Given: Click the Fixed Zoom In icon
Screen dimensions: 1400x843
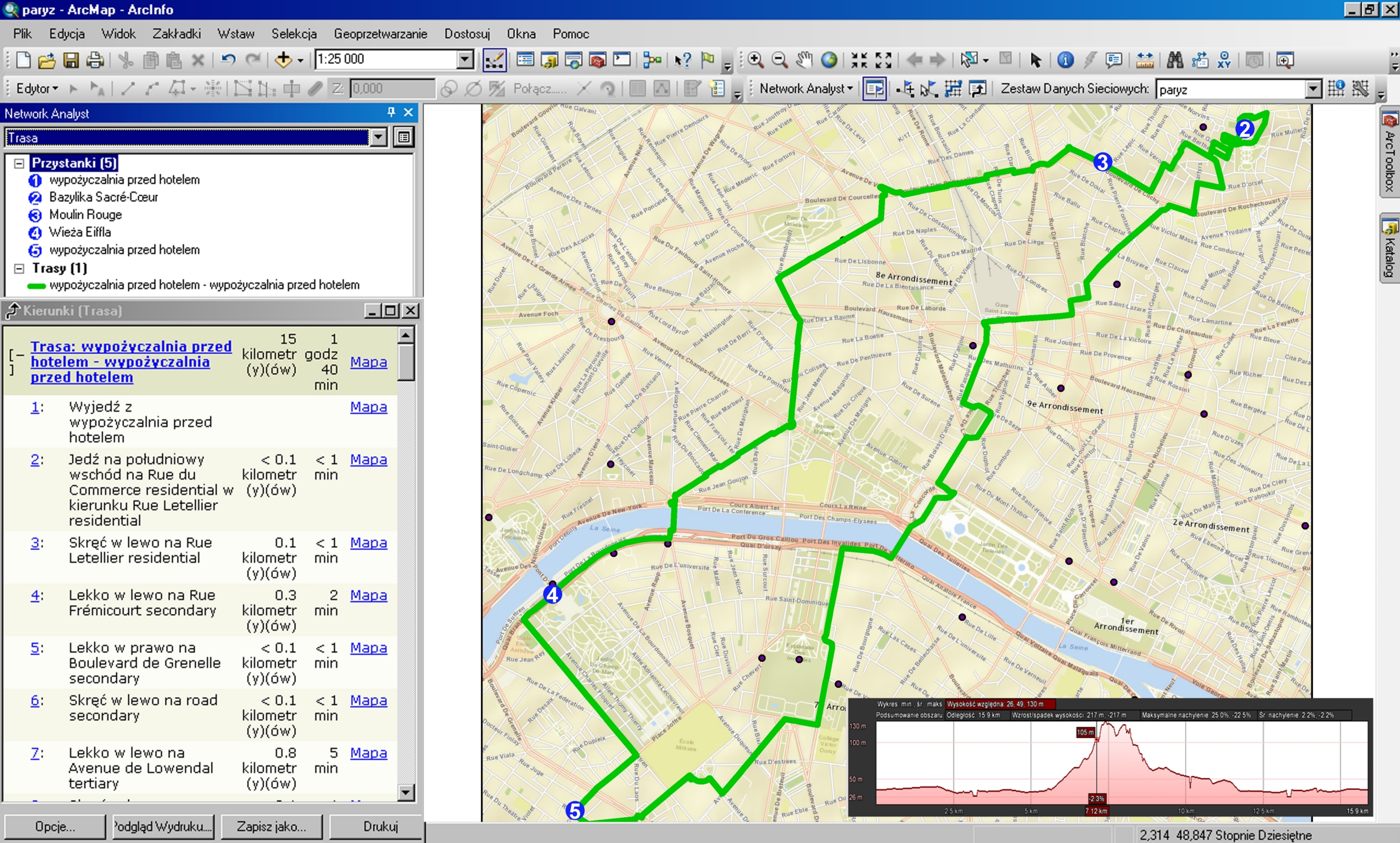Looking at the screenshot, I should pyautogui.click(x=859, y=60).
